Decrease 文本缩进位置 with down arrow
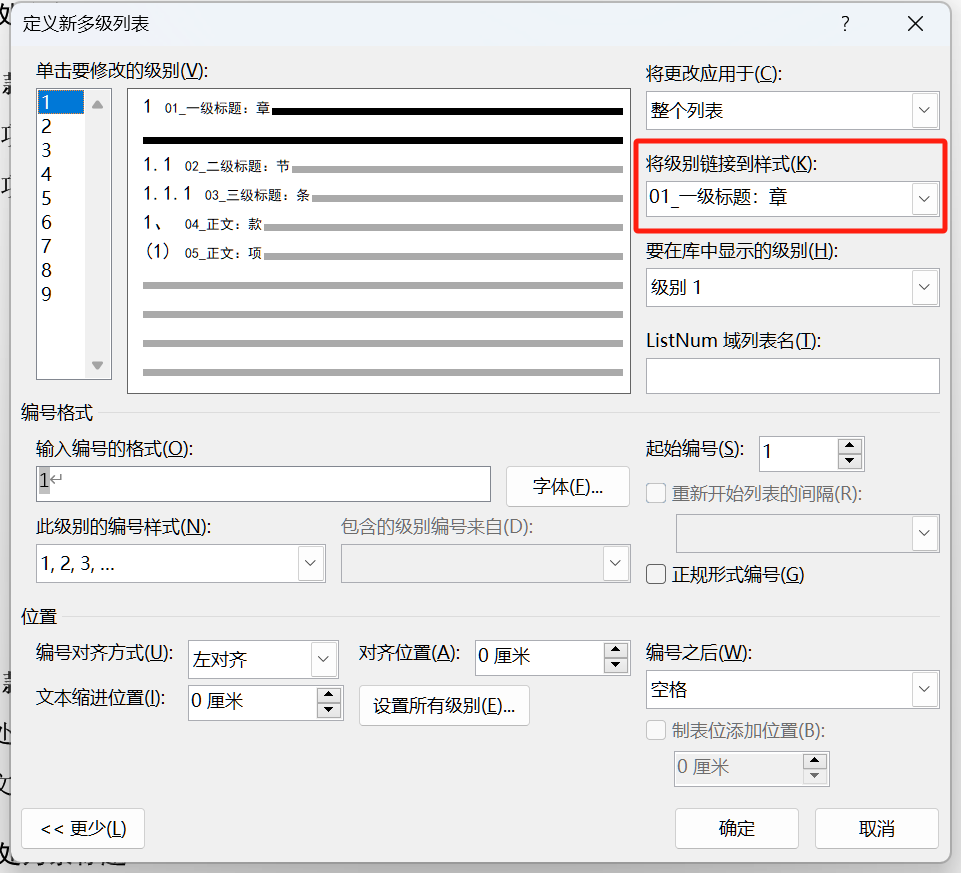Image resolution: width=961 pixels, height=873 pixels. point(329,710)
